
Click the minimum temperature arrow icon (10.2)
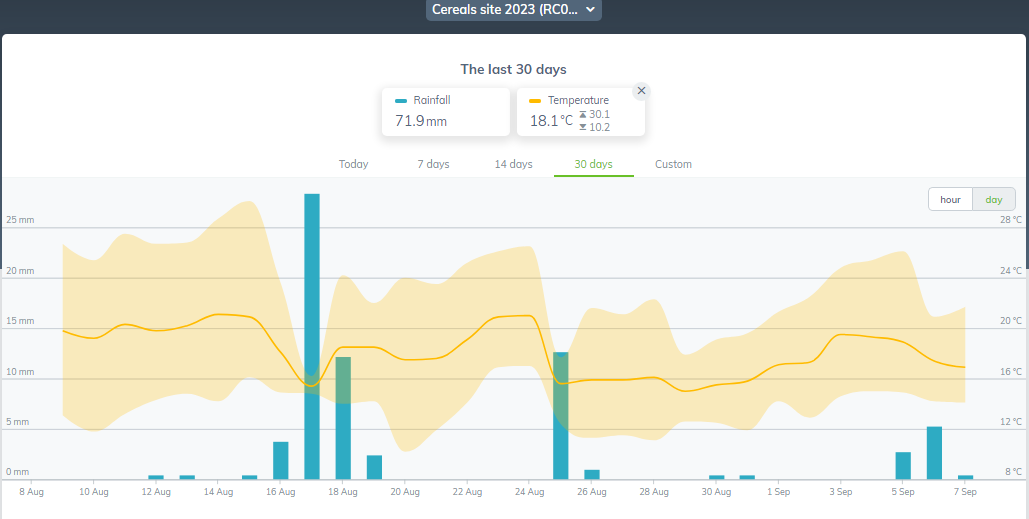(583, 127)
